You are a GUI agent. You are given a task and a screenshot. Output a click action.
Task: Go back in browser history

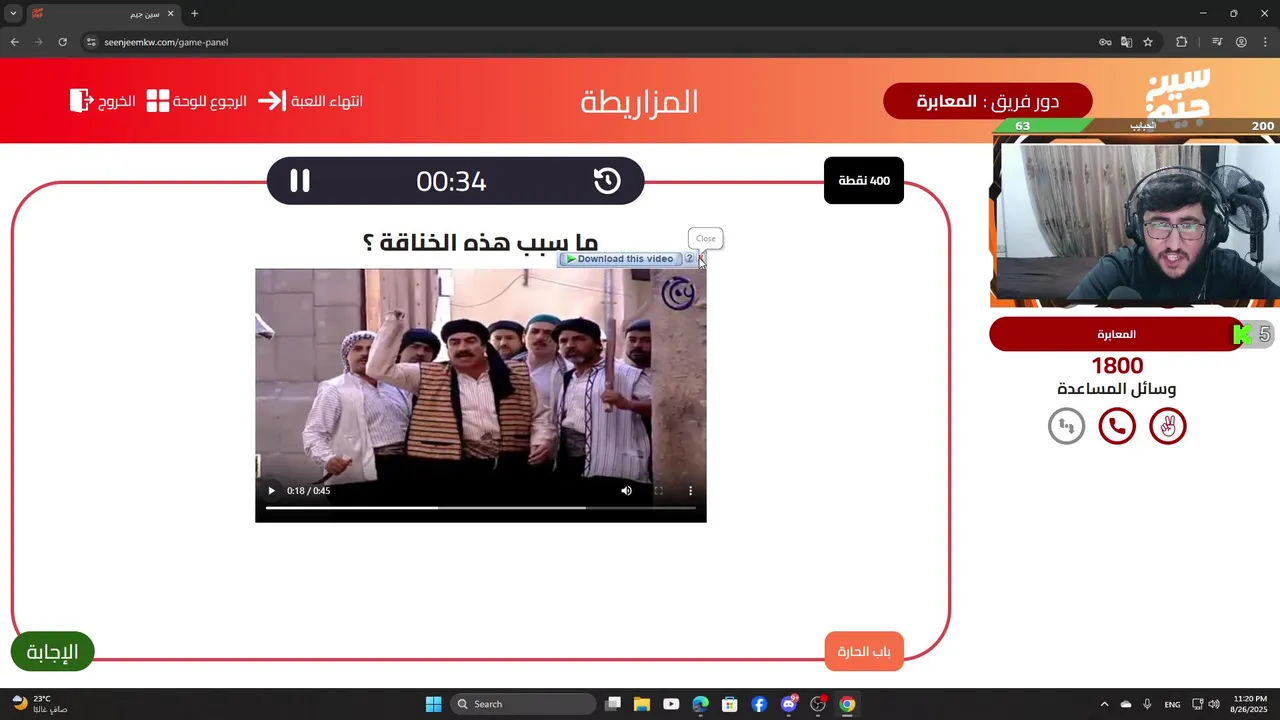[15, 42]
